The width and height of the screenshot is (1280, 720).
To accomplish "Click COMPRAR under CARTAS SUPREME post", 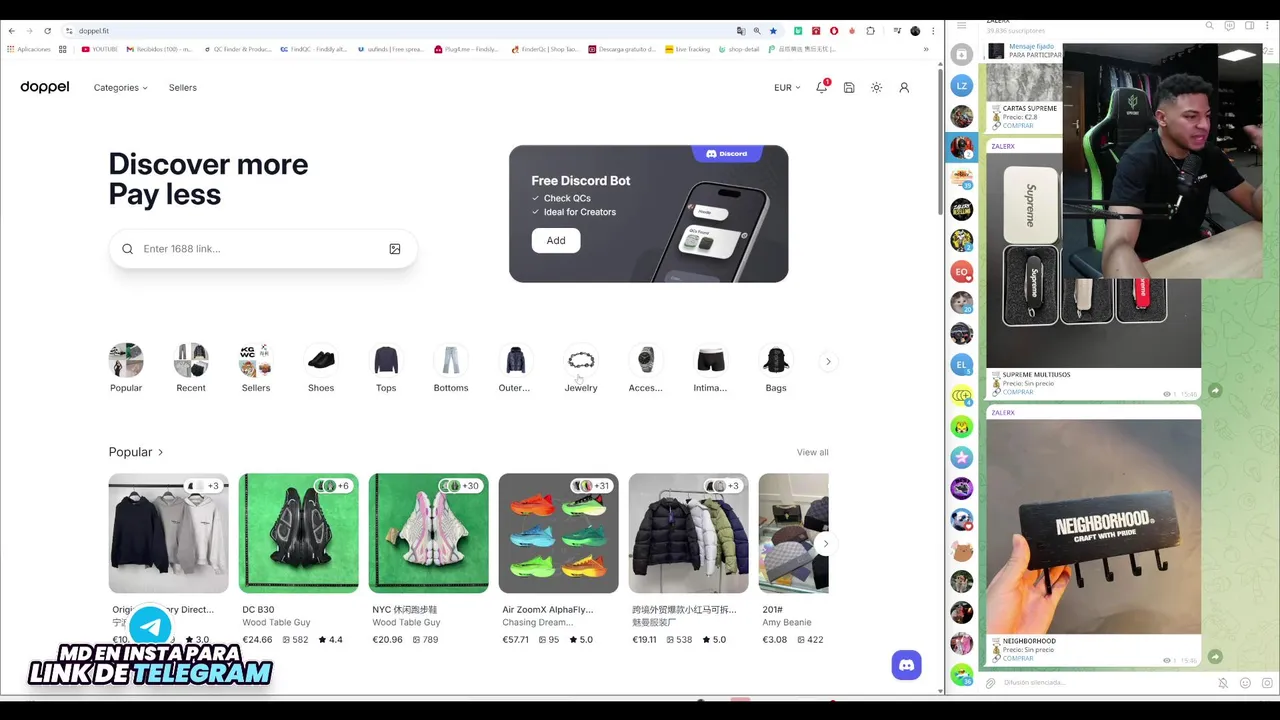I will click(1018, 126).
